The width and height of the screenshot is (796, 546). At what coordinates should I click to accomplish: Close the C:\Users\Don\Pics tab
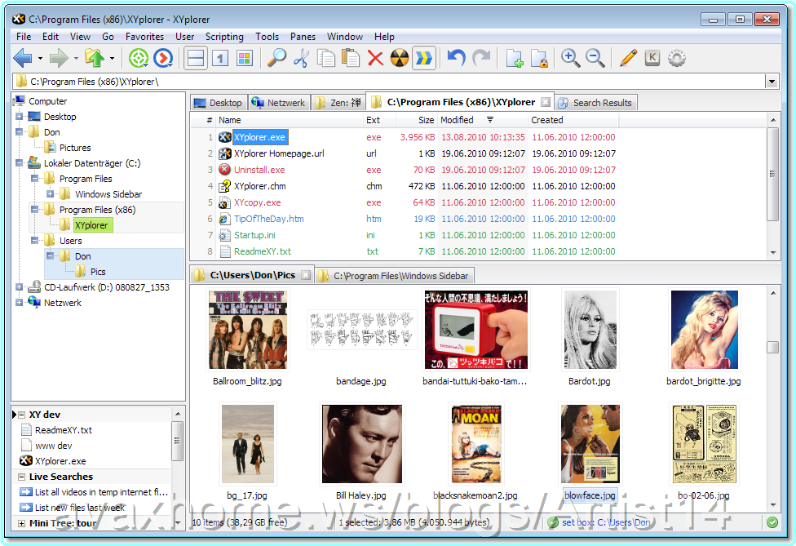coord(306,275)
